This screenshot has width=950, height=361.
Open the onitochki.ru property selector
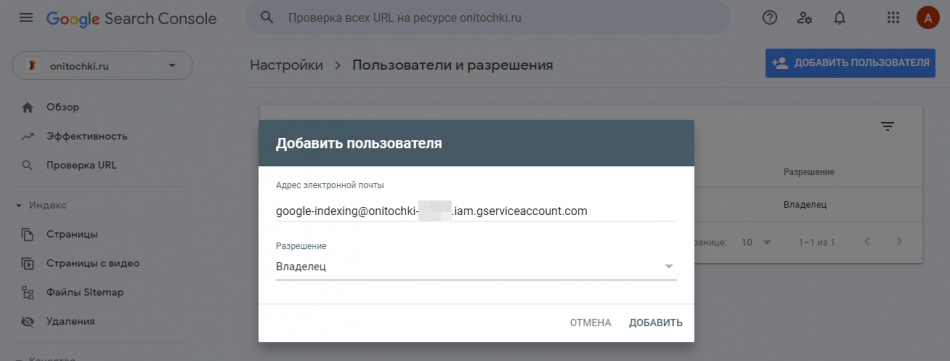coord(102,65)
